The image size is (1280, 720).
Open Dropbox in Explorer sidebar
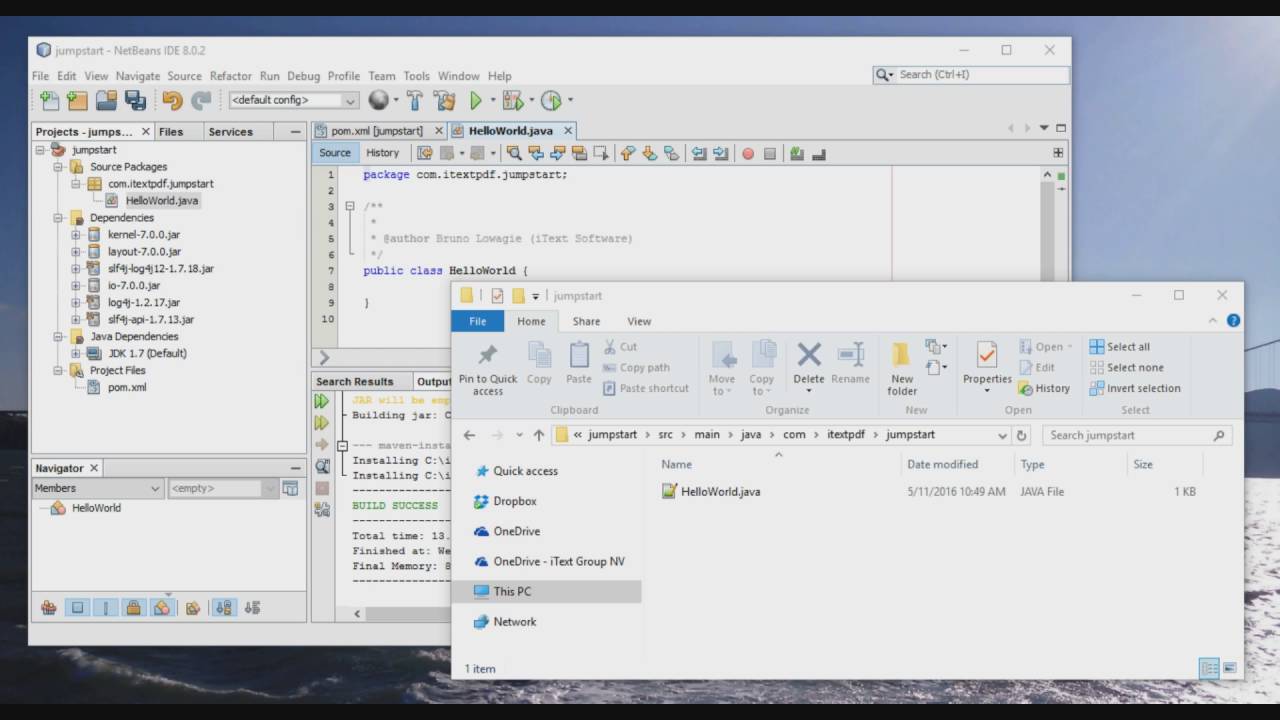click(x=505, y=501)
